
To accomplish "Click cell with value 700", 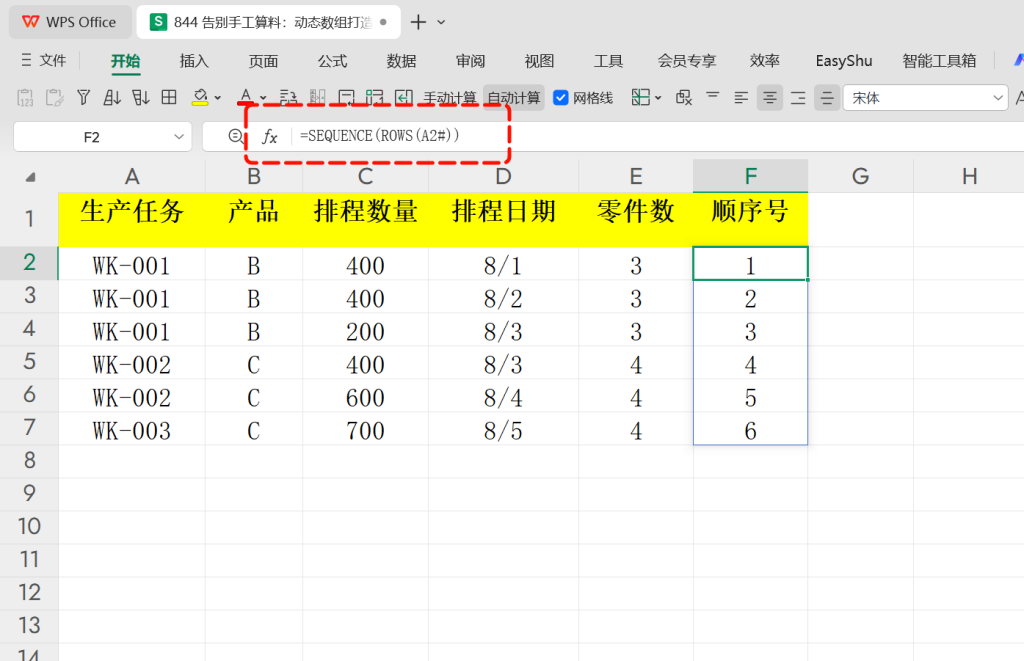I will pyautogui.click(x=365, y=429).
